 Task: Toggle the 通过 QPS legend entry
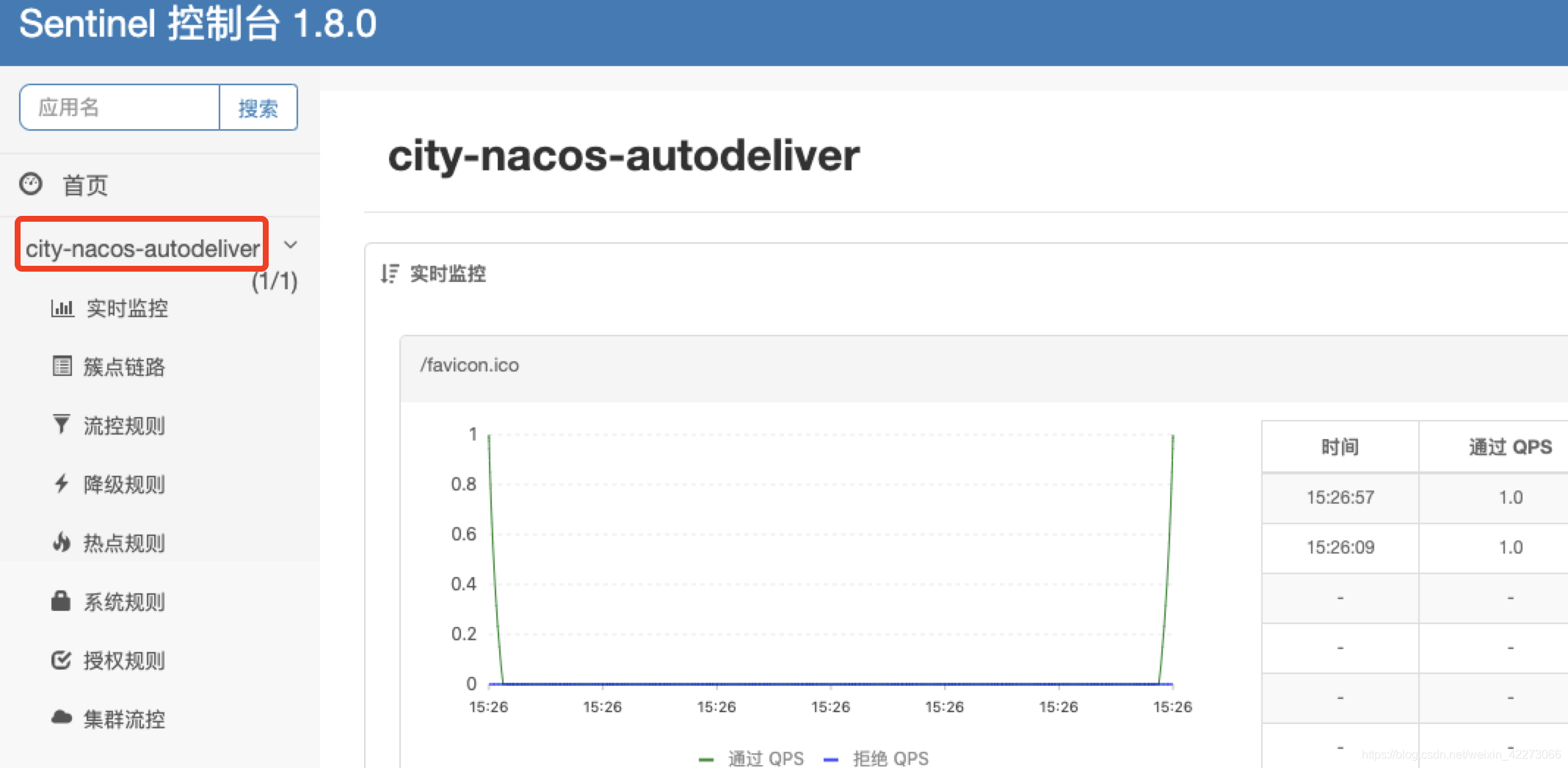tap(751, 758)
